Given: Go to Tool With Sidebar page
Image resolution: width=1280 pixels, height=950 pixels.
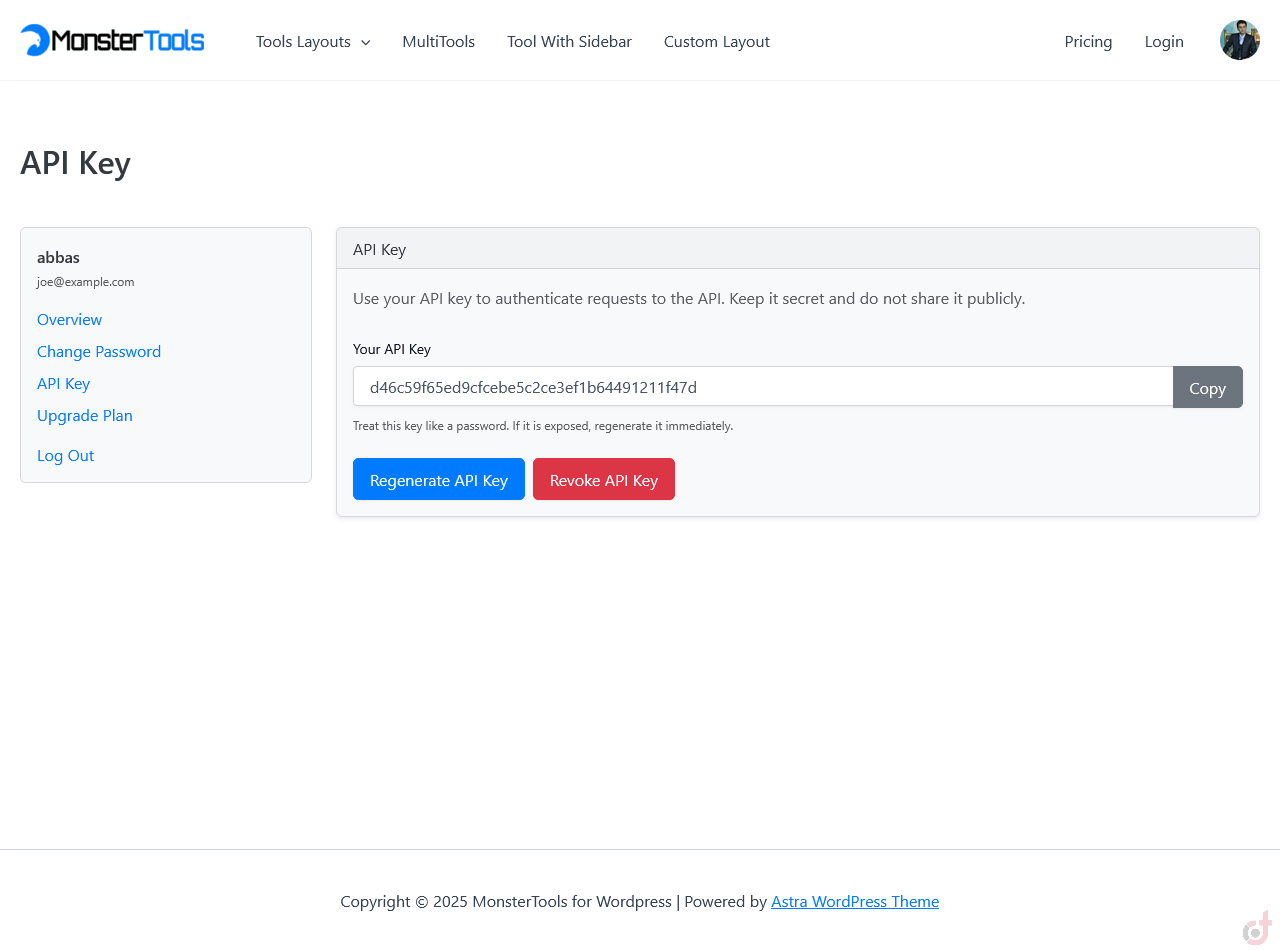Looking at the screenshot, I should (x=569, y=42).
